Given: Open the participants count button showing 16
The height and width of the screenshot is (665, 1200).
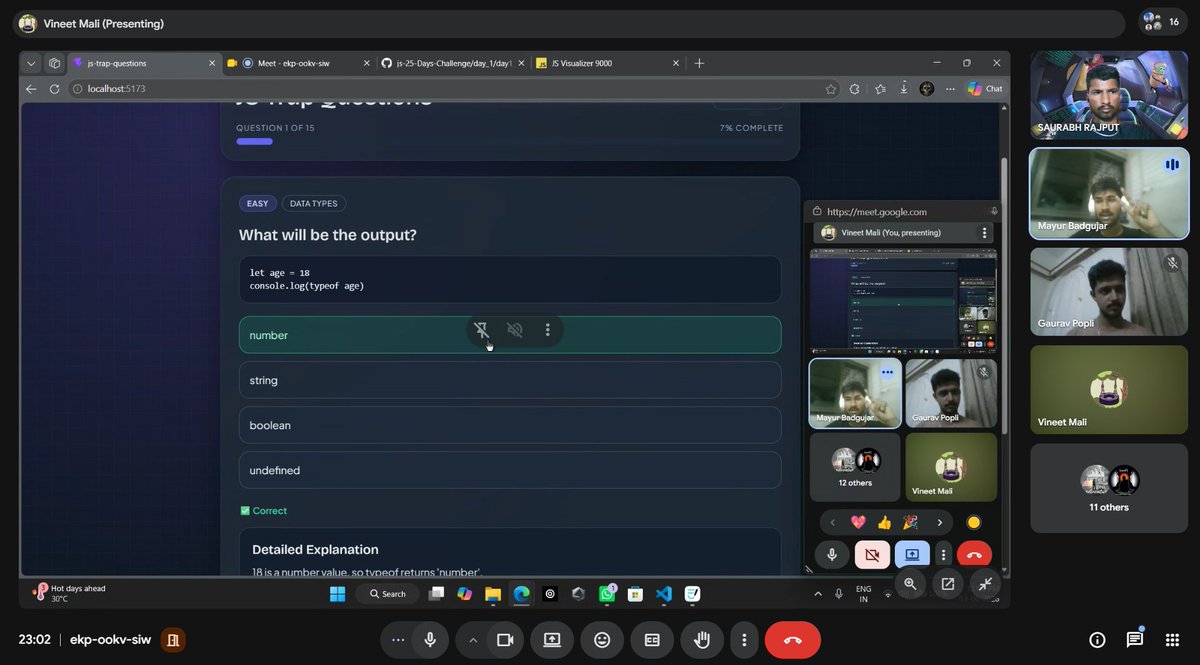Looking at the screenshot, I should [x=1163, y=22].
